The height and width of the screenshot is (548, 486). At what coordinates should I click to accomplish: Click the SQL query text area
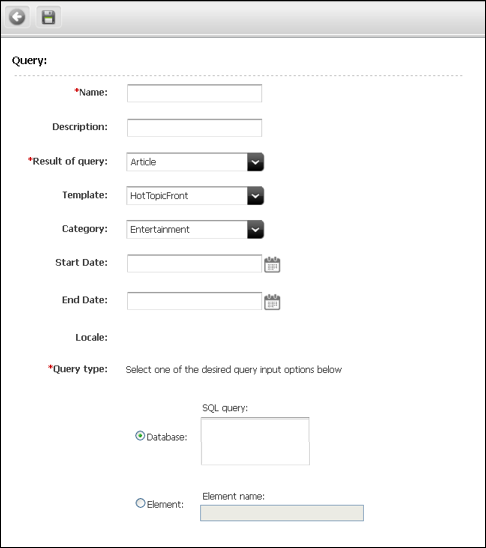[x=255, y=441]
